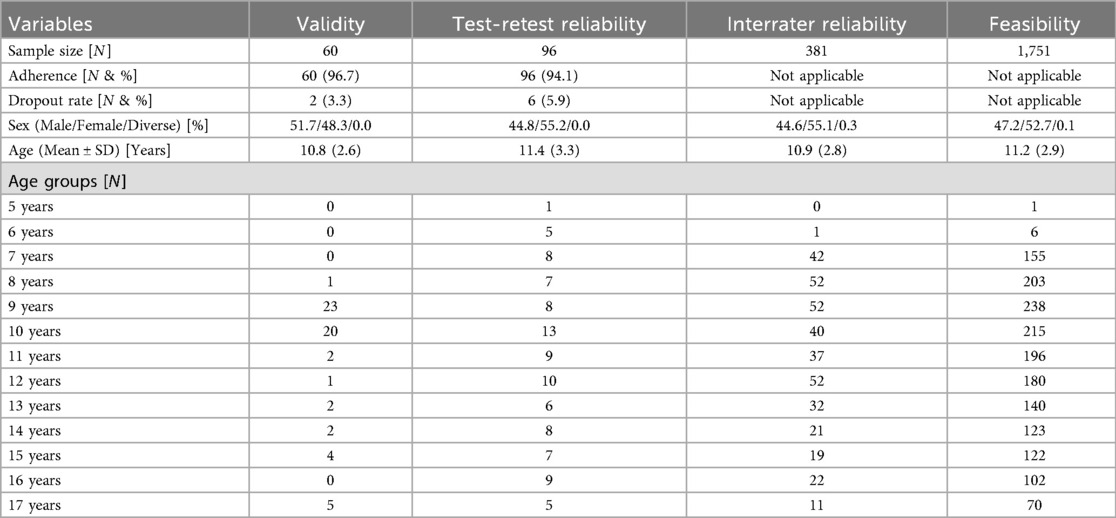
Task: Click the 9 years row label
Action: (31, 307)
